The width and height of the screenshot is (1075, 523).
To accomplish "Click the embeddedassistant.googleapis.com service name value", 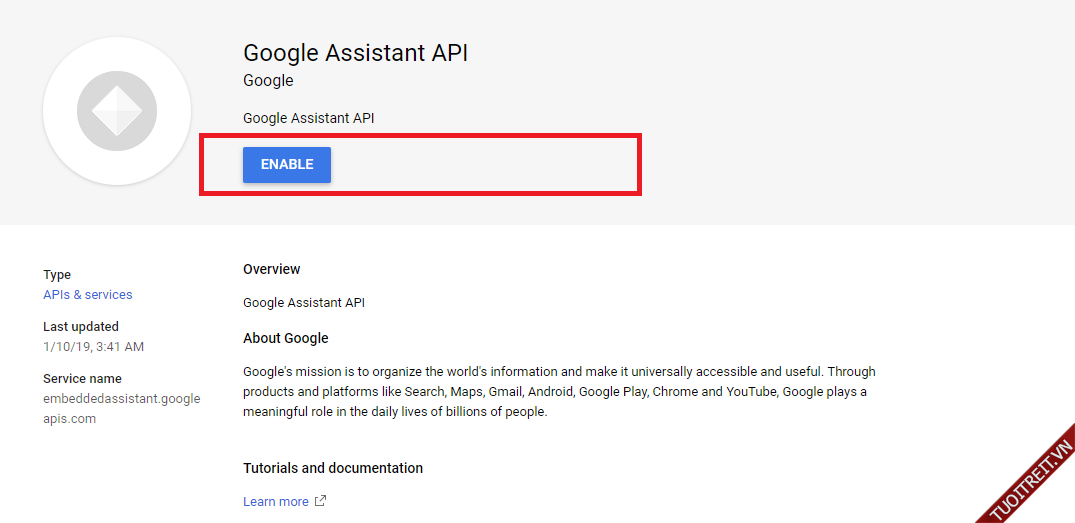I will pyautogui.click(x=121, y=409).
